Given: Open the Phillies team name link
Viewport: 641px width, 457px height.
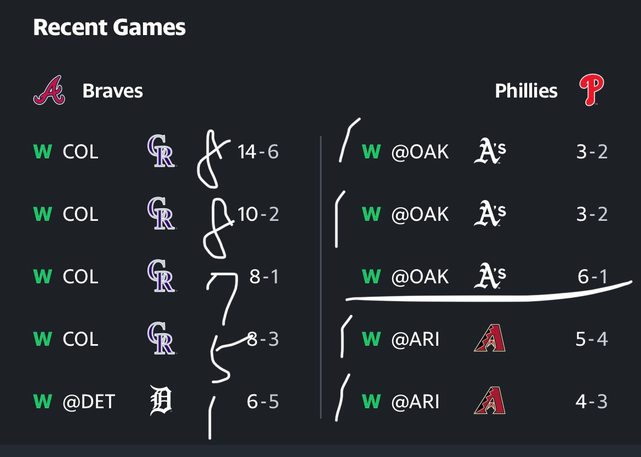Looking at the screenshot, I should click(526, 91).
